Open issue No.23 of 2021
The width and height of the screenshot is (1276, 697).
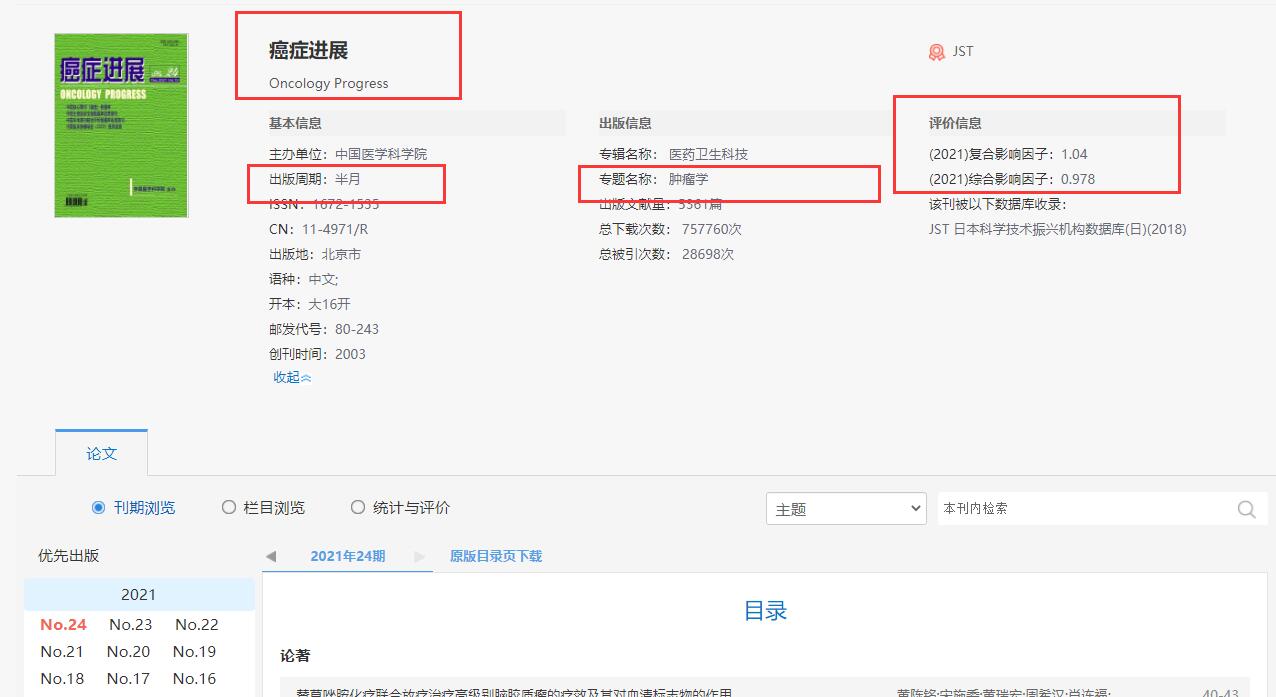pyautogui.click(x=130, y=624)
